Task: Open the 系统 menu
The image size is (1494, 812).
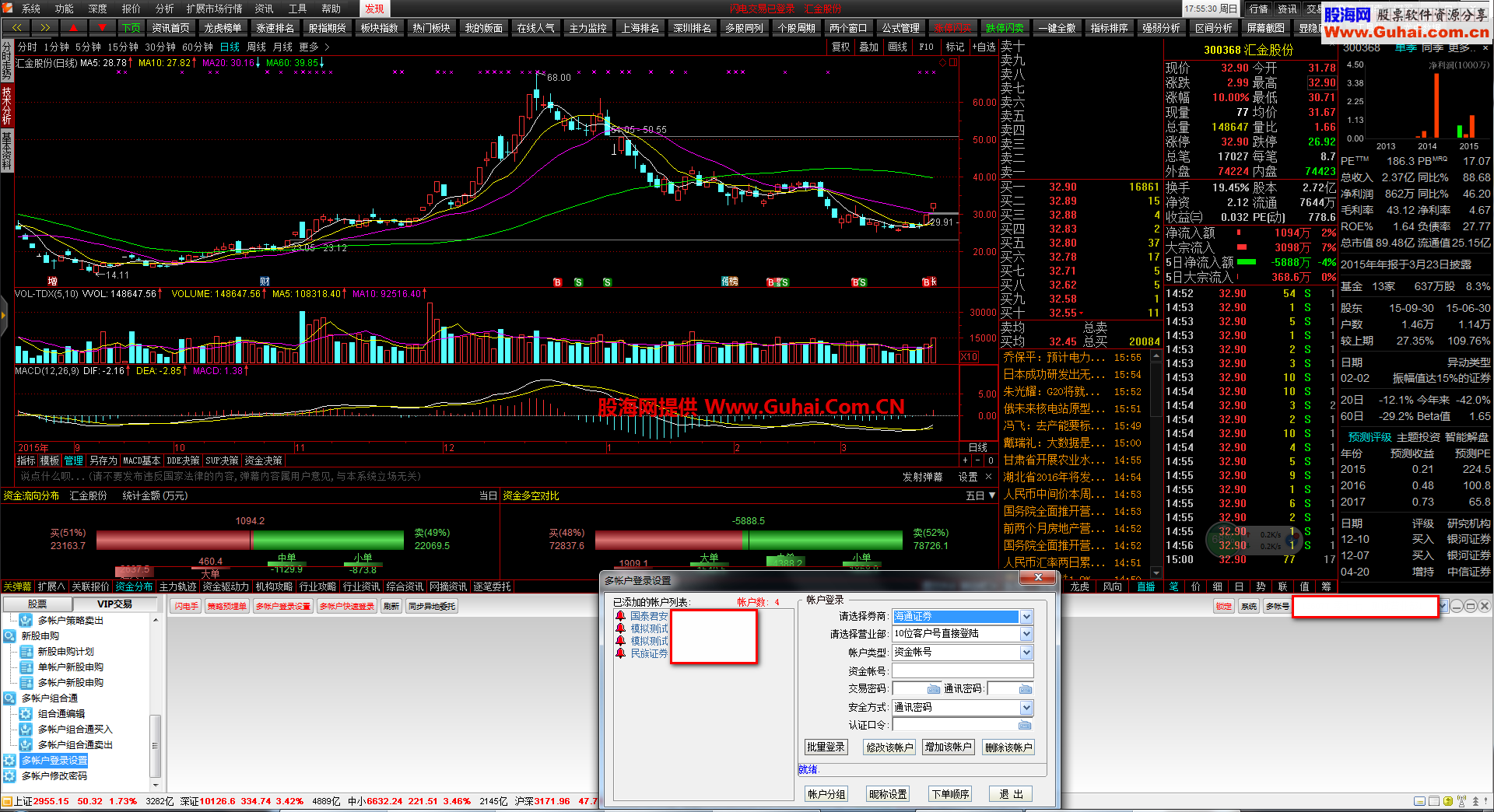Action: 31,9
